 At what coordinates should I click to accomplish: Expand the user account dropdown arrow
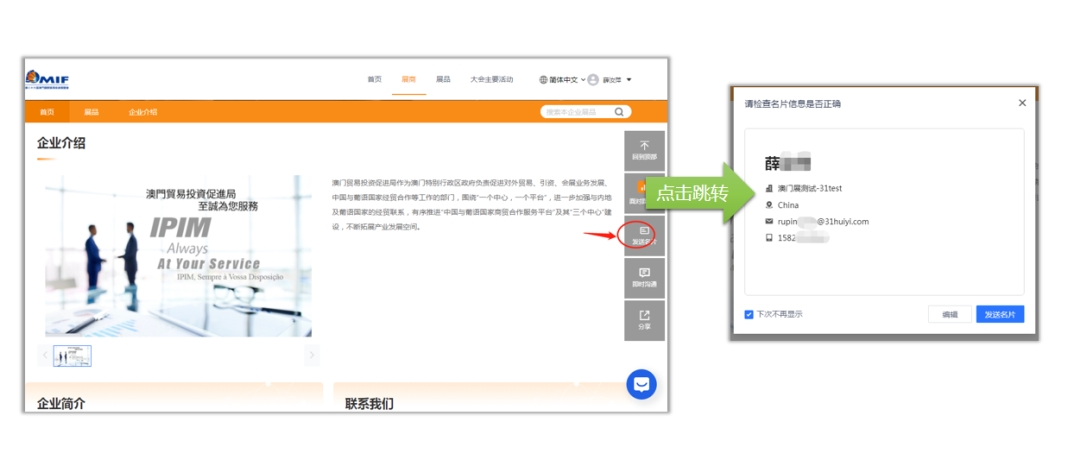(x=629, y=80)
